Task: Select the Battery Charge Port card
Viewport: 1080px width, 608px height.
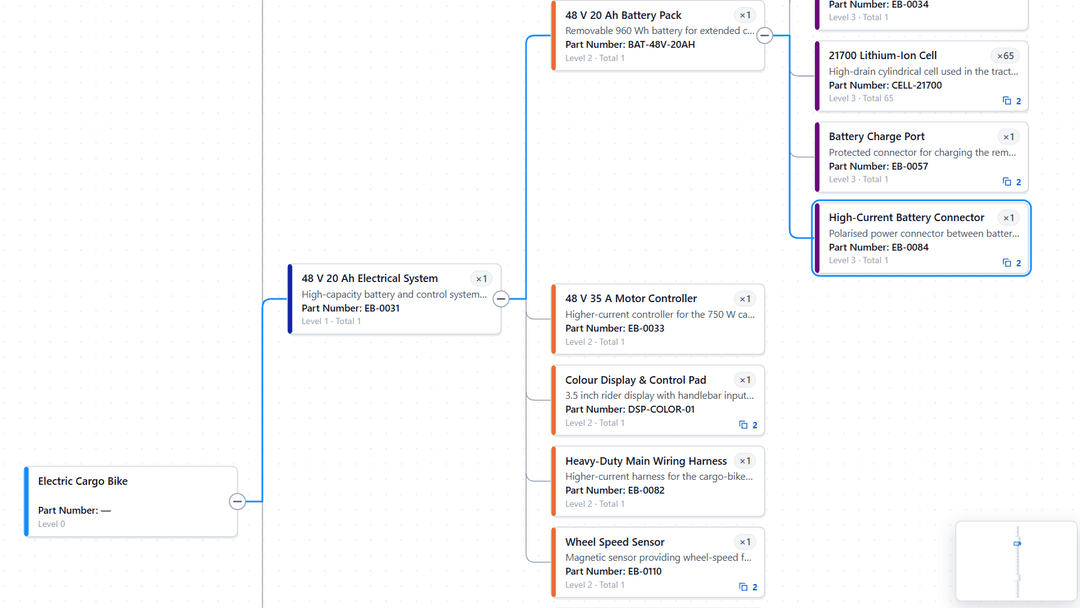Action: (922, 157)
